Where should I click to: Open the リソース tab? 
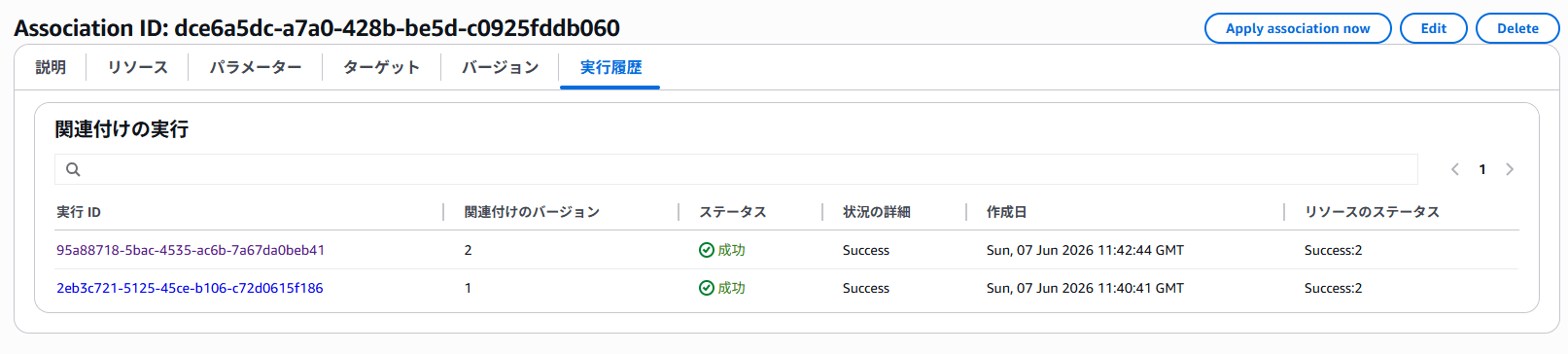(138, 67)
